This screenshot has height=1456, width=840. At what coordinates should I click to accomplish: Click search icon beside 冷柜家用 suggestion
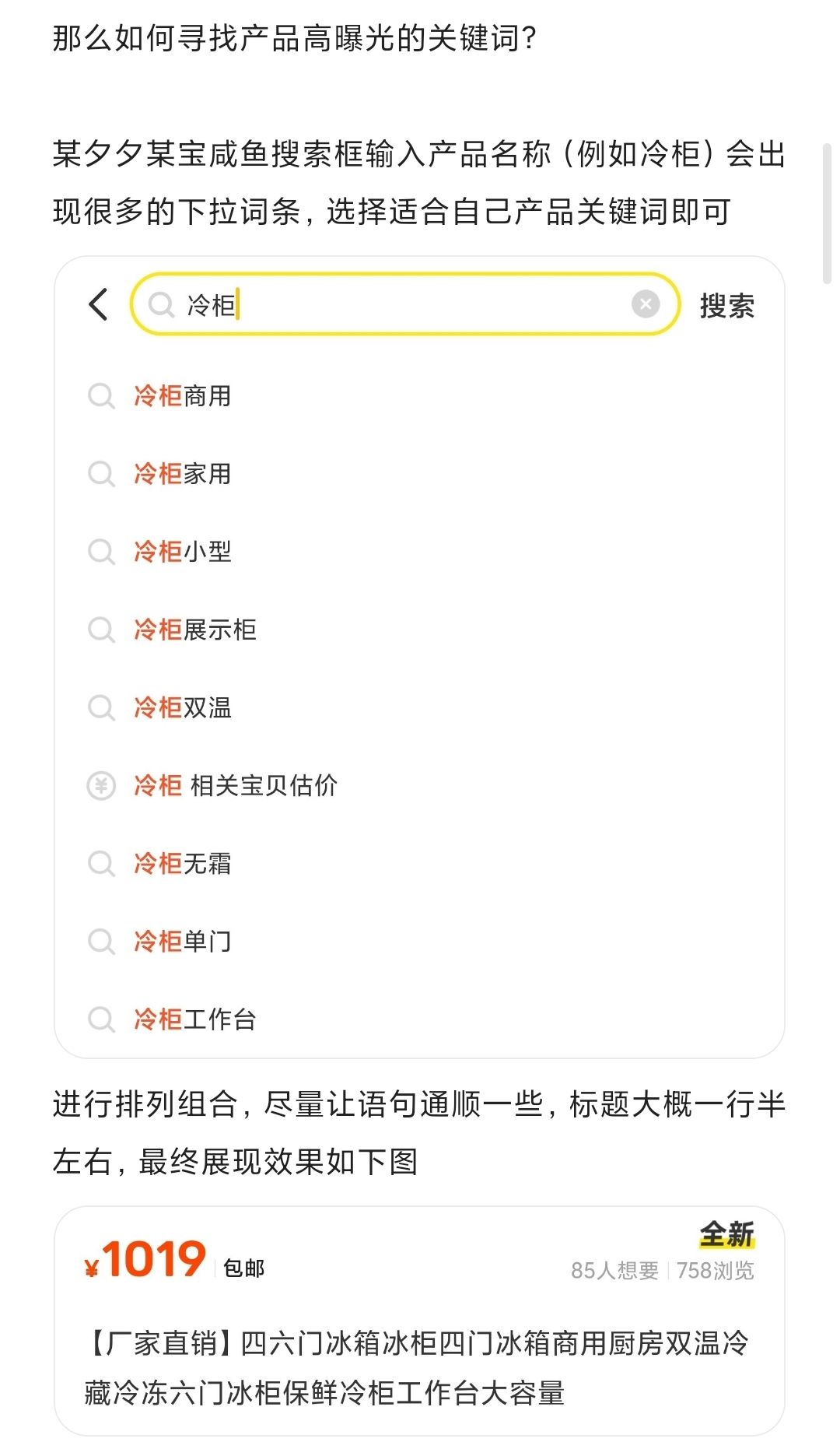coord(101,474)
